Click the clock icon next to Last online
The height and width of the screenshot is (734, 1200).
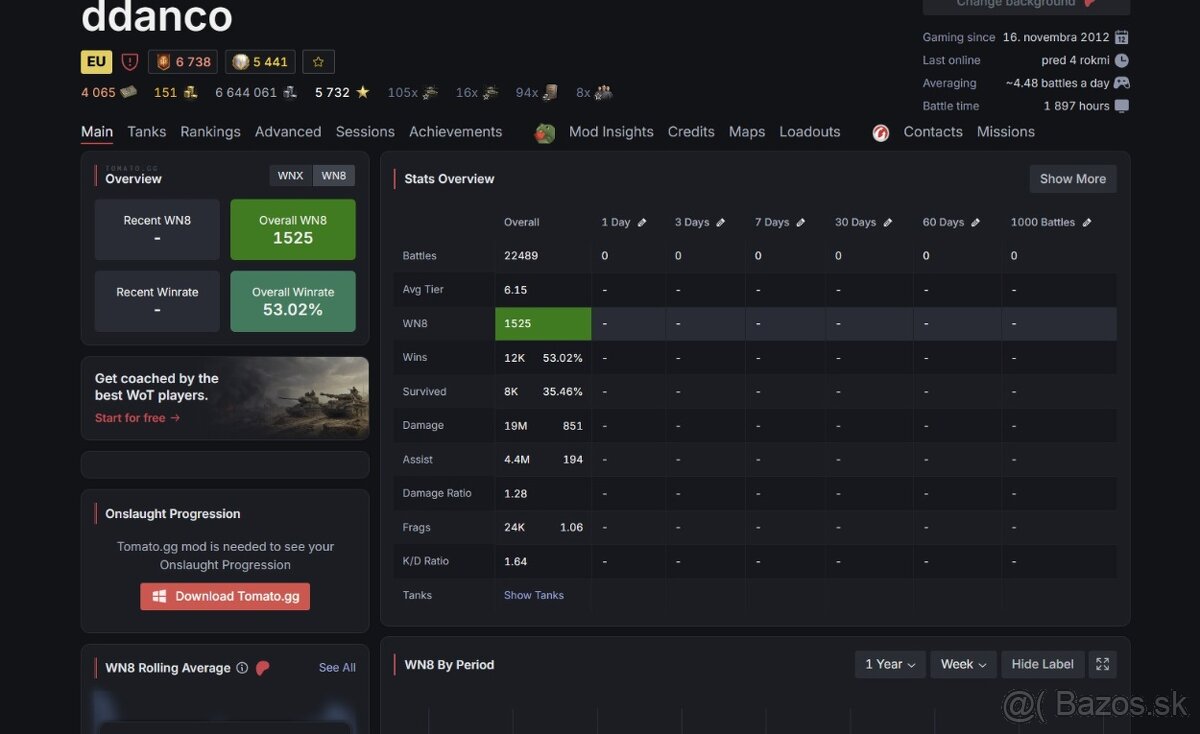coord(1122,60)
